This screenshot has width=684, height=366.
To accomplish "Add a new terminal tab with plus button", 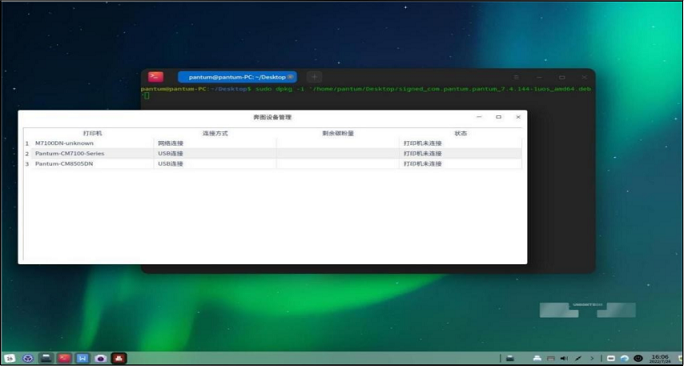I will [314, 77].
